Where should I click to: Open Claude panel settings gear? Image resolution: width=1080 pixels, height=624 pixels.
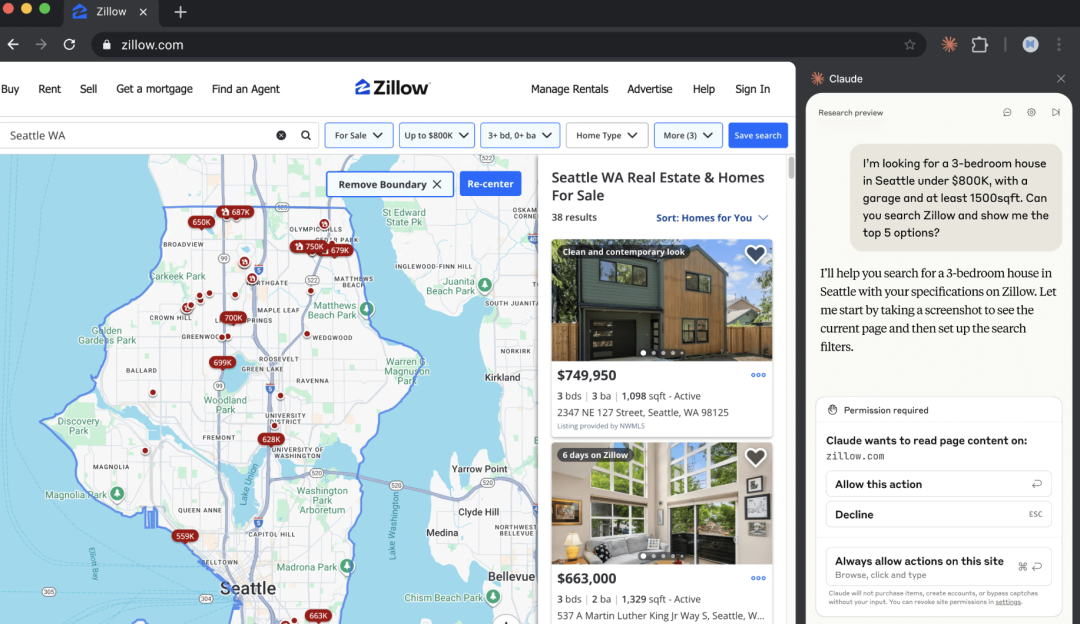(x=1031, y=113)
